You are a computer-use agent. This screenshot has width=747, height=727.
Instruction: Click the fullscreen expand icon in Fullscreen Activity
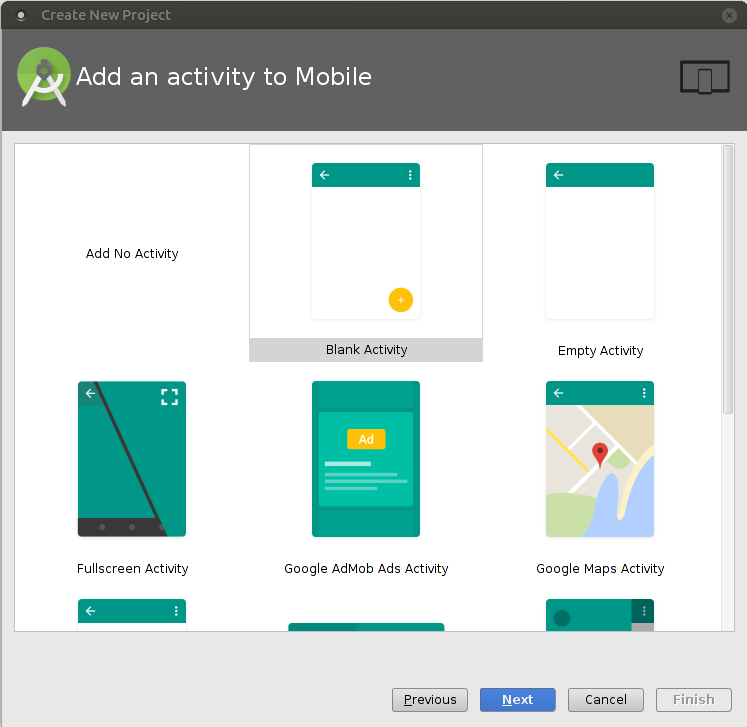(169, 397)
